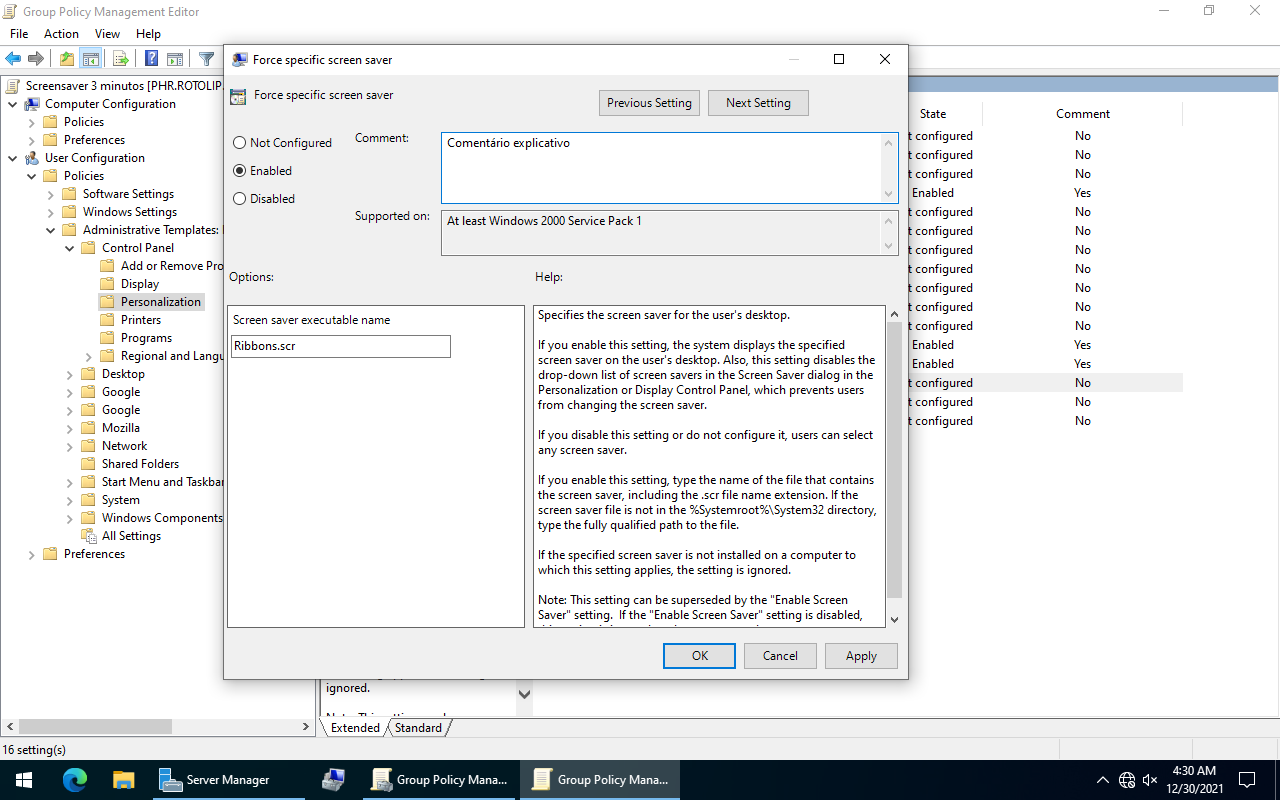Expand the Windows Components tree node
1280x800 pixels.
pyautogui.click(x=69, y=518)
